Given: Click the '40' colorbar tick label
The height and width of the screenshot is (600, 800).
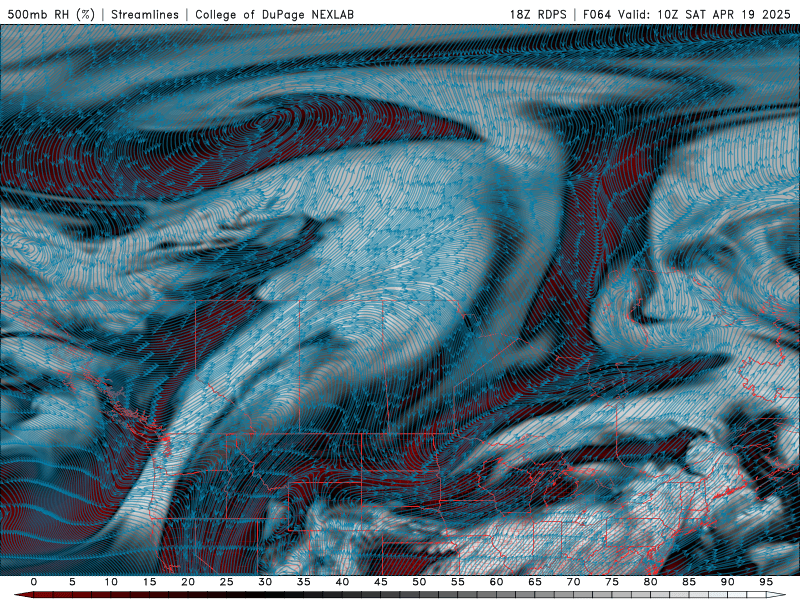Looking at the screenshot, I should click(x=342, y=582).
